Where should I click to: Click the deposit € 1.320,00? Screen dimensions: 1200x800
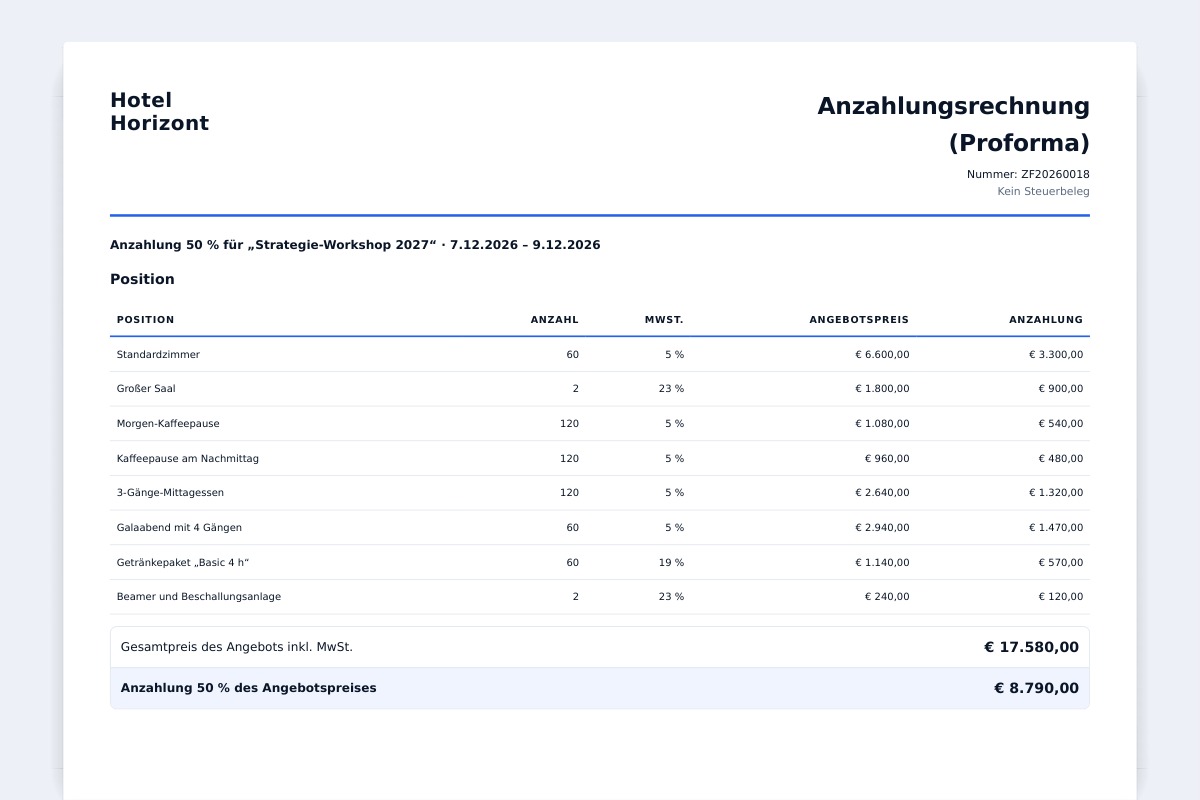(1056, 493)
